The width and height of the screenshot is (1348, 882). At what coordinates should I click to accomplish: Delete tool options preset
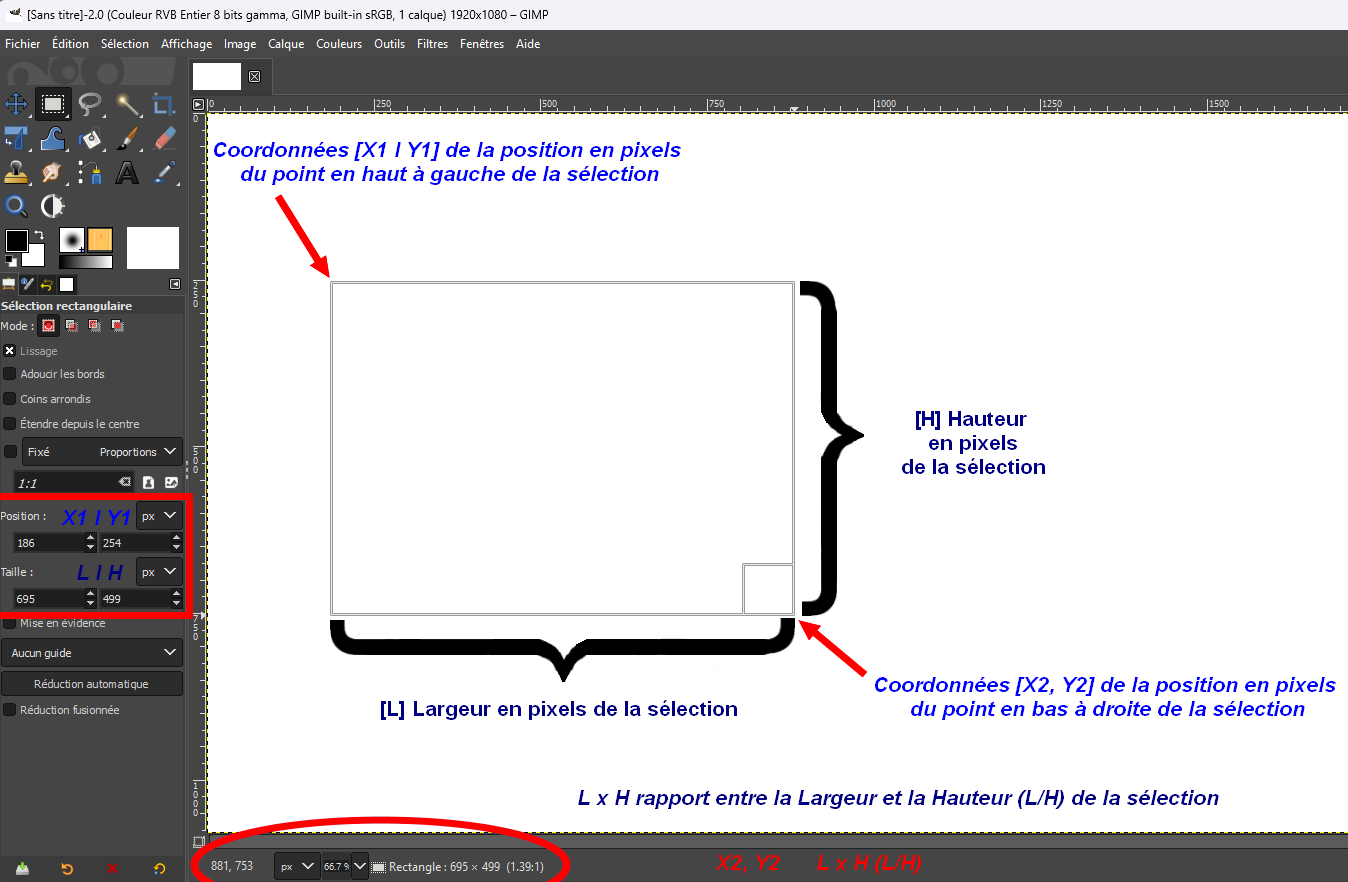[113, 868]
